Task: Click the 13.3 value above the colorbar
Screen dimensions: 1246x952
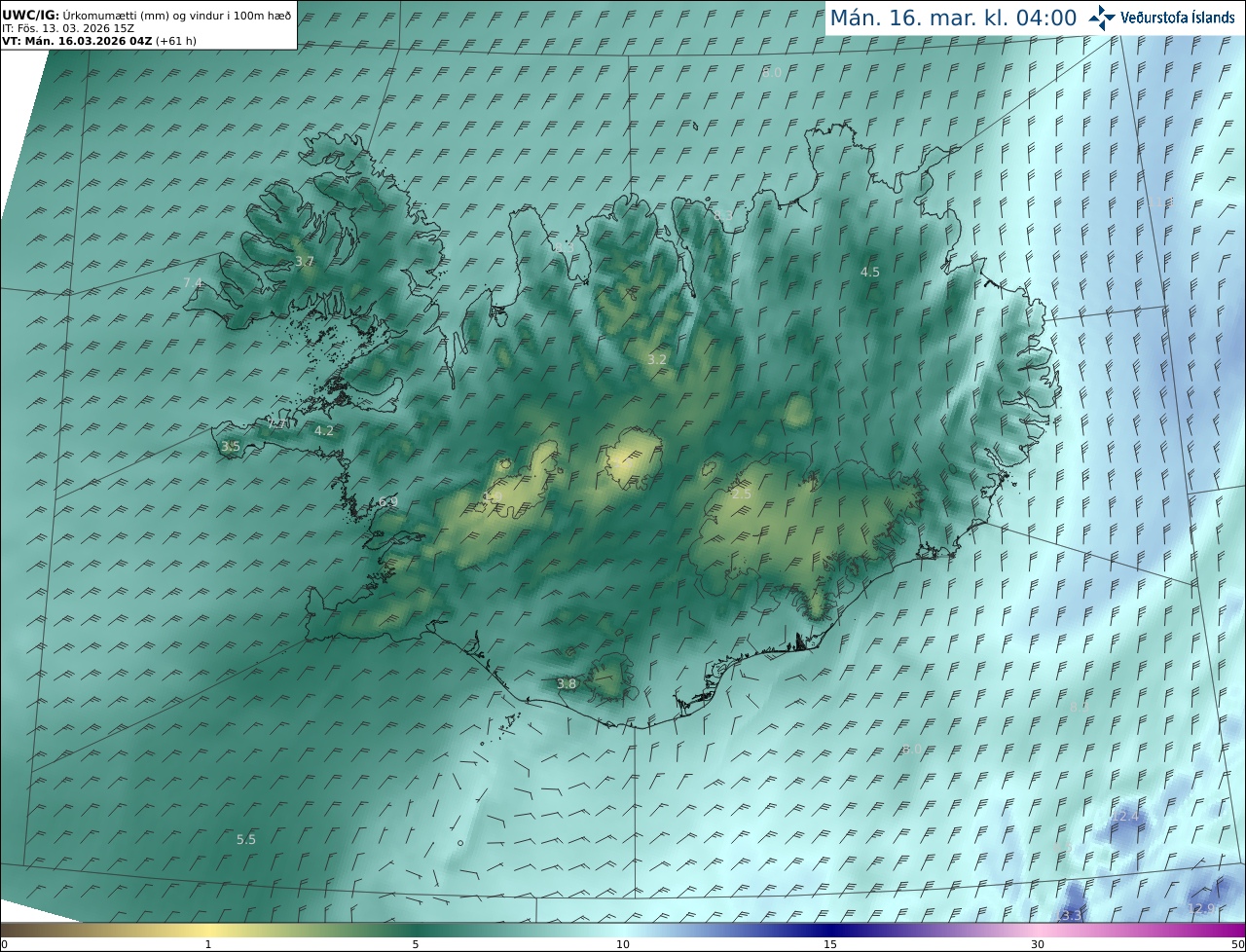Action: 1070,916
